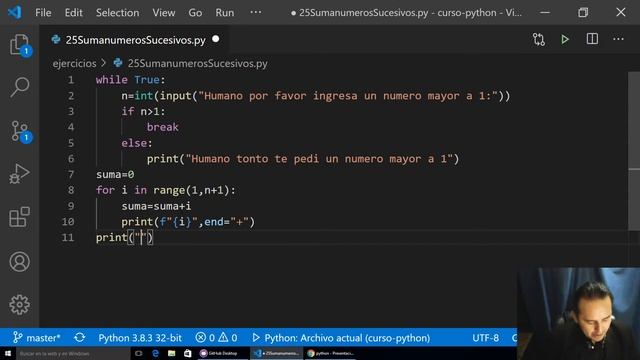The image size is (640, 360).
Task: Open the Search view in activity bar
Action: (x=19, y=87)
